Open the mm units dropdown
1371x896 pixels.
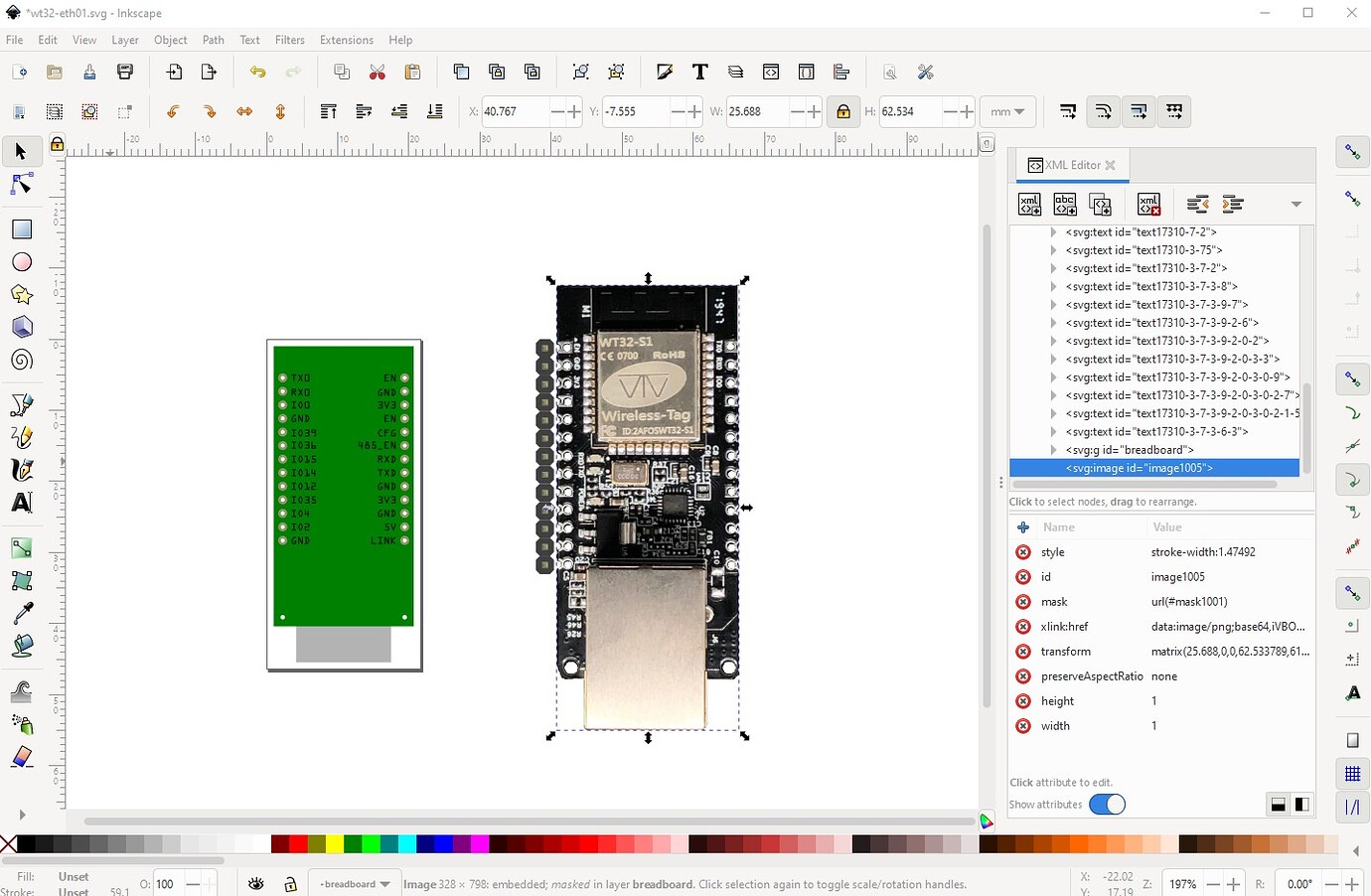point(1007,111)
